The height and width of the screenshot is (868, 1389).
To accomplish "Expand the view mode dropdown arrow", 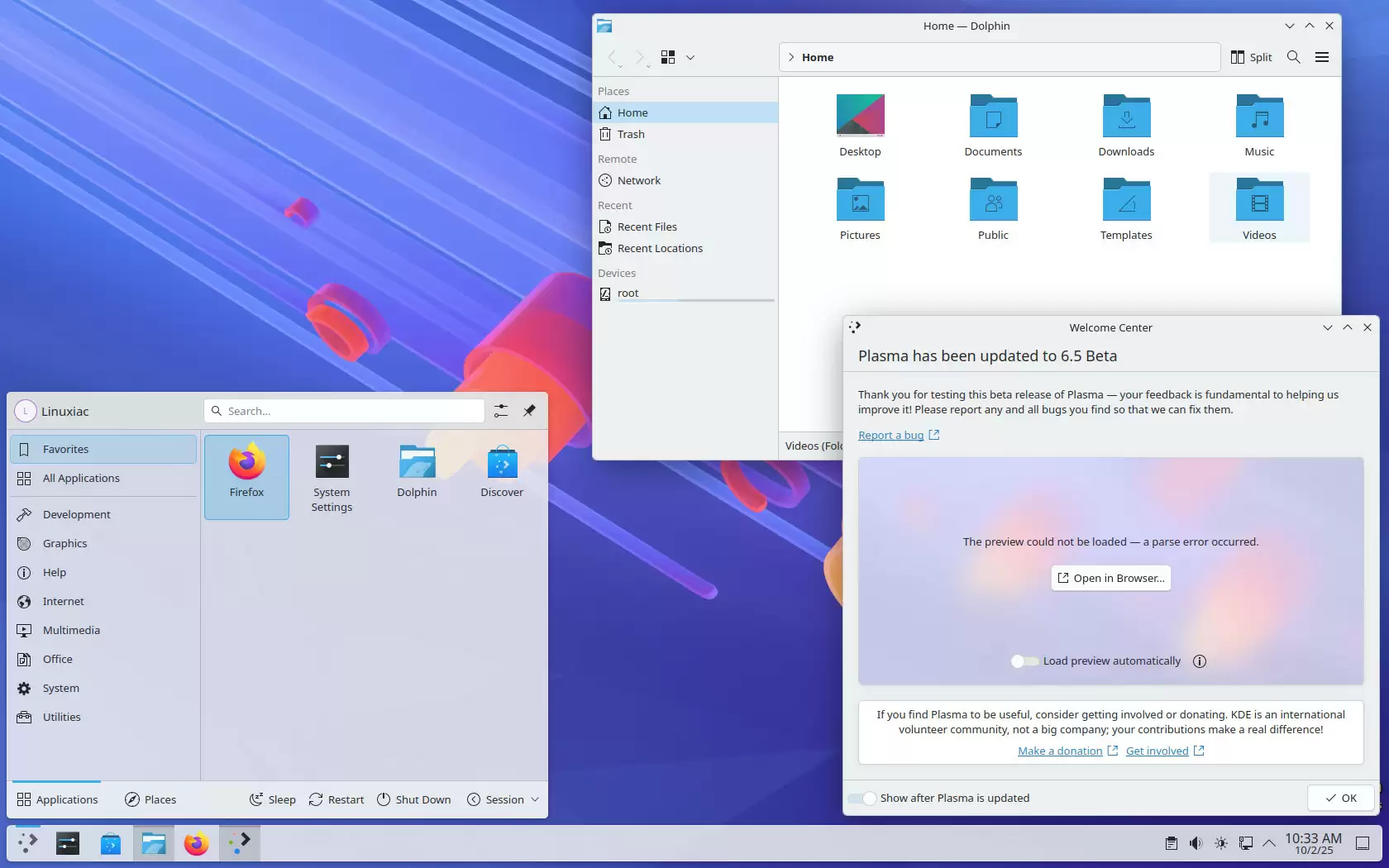I will click(x=690, y=58).
